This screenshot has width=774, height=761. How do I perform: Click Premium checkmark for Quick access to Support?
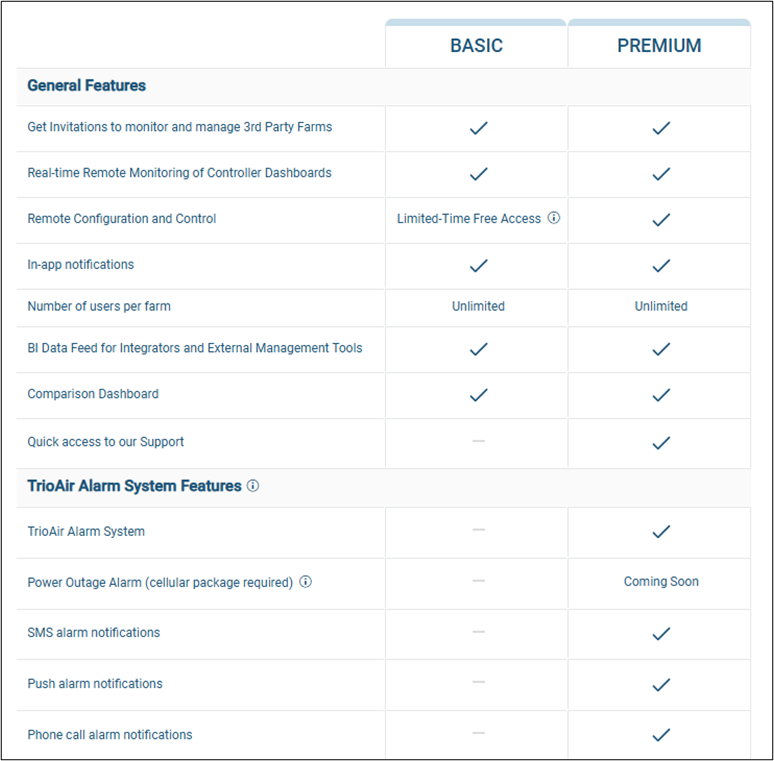[x=660, y=442]
